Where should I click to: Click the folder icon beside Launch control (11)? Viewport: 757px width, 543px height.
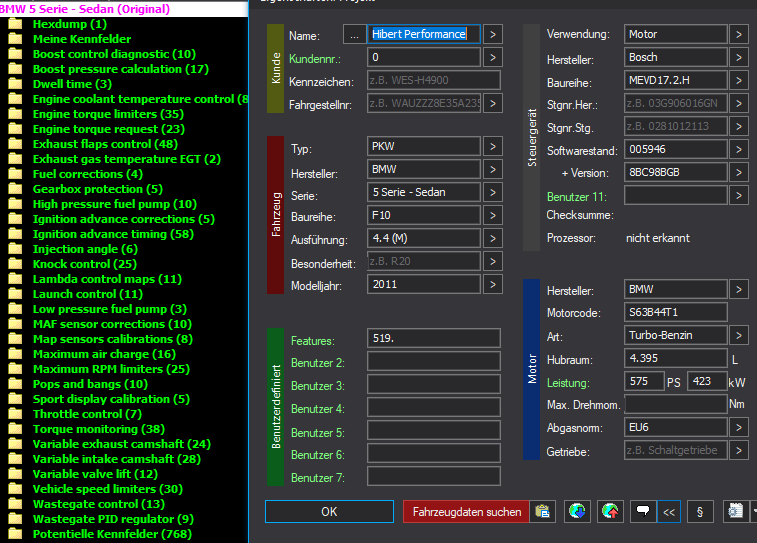pyautogui.click(x=15, y=293)
